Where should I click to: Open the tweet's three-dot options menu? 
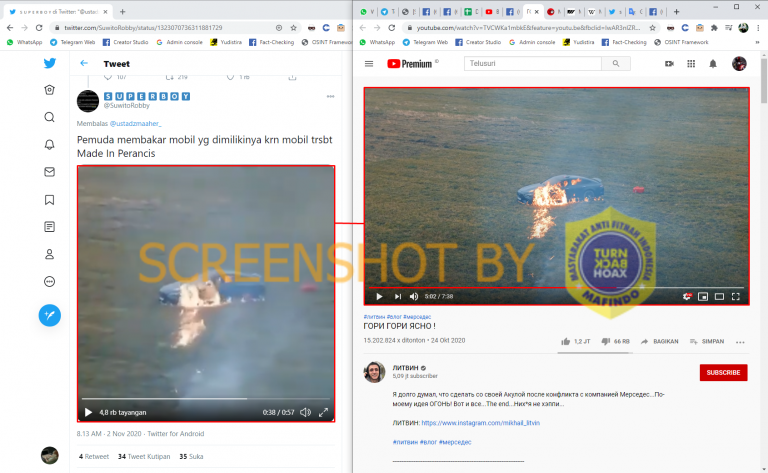point(331,96)
